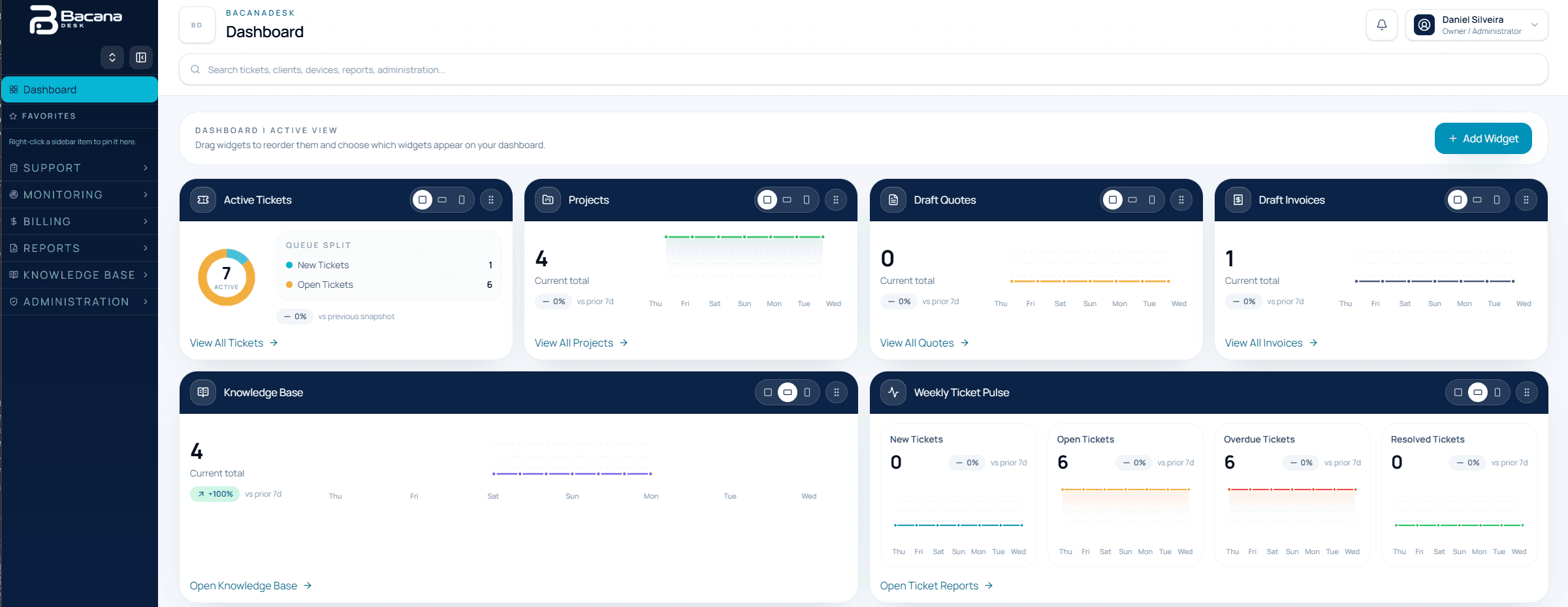The height and width of the screenshot is (607, 1568).
Task: Click the Favorites star icon
Action: tap(13, 116)
